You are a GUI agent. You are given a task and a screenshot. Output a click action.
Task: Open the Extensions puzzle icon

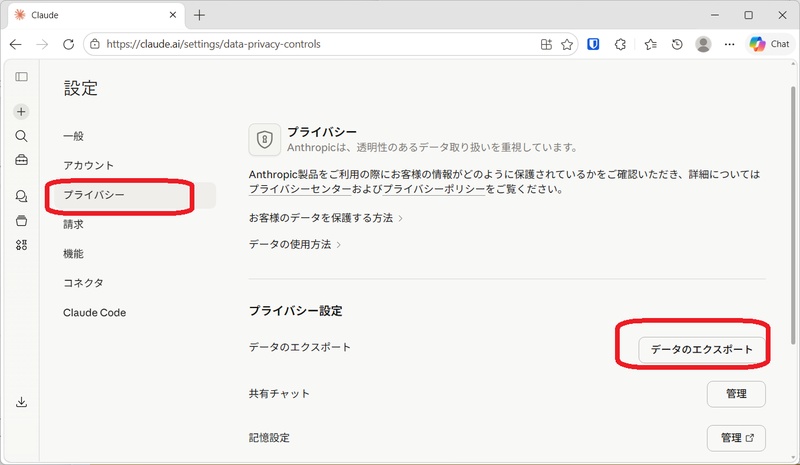pyautogui.click(x=620, y=44)
